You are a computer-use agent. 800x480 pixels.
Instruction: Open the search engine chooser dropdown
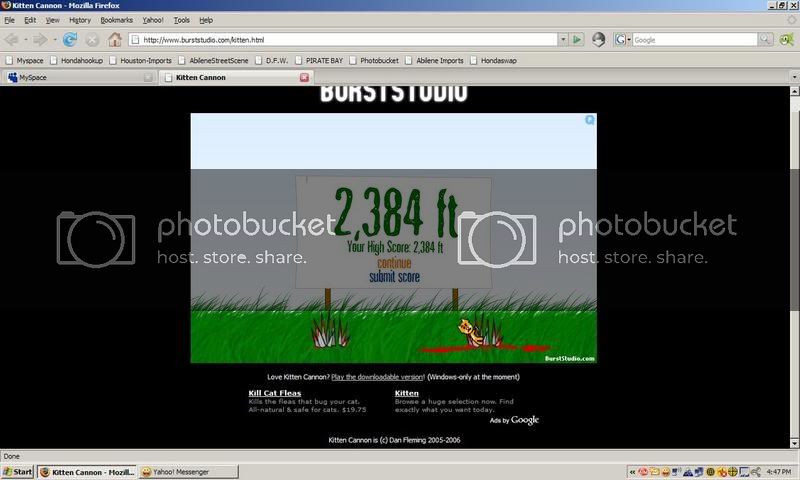tap(622, 39)
